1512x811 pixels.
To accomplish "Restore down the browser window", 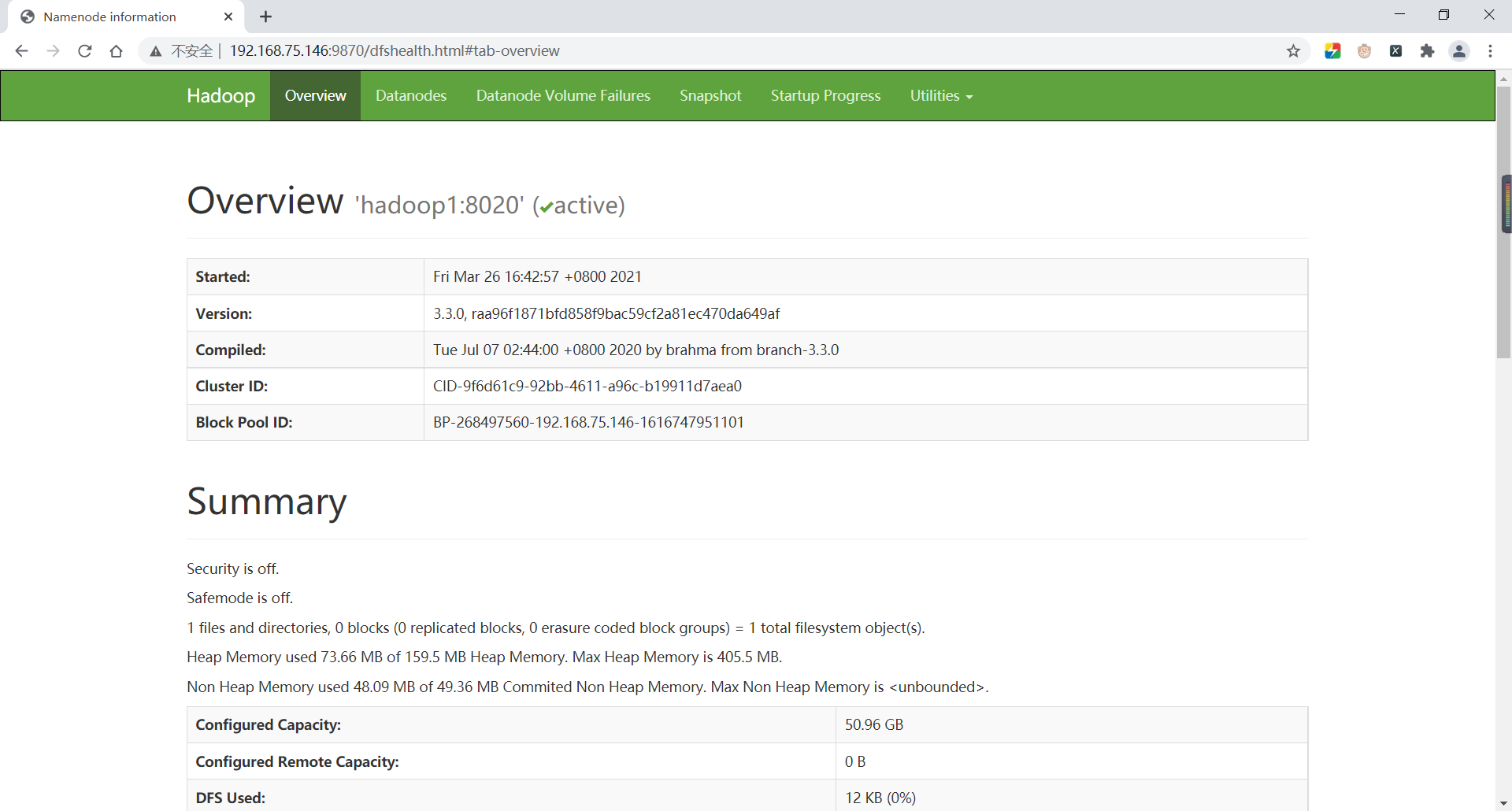I will tap(1443, 15).
